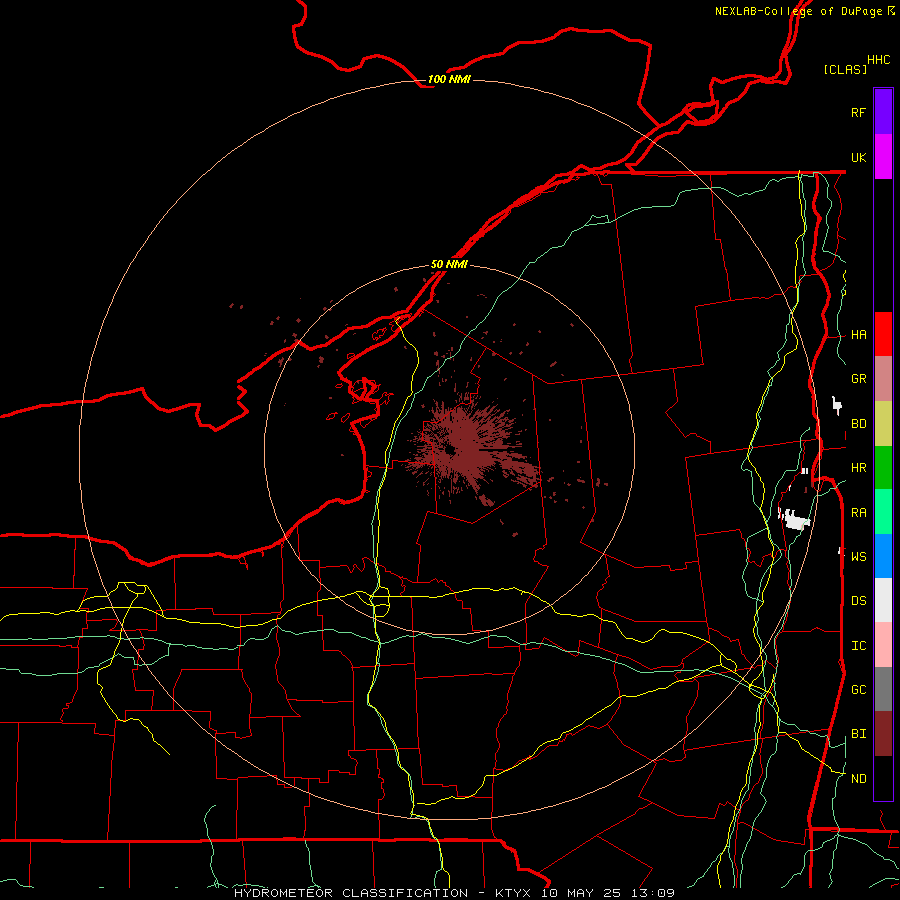Viewport: 900px width, 900px height.
Task: Select the GR legend label
Action: 858,379
